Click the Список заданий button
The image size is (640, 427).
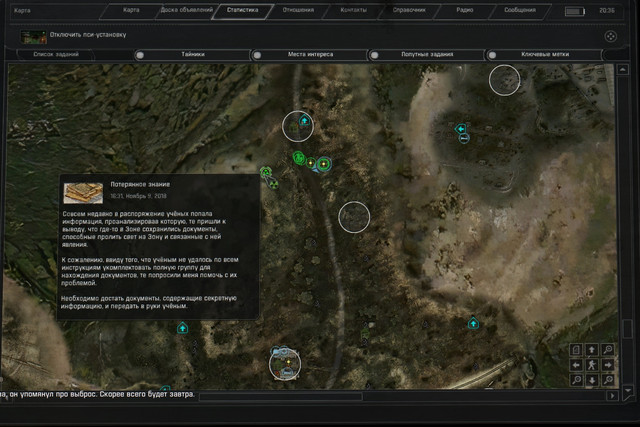pos(56,54)
